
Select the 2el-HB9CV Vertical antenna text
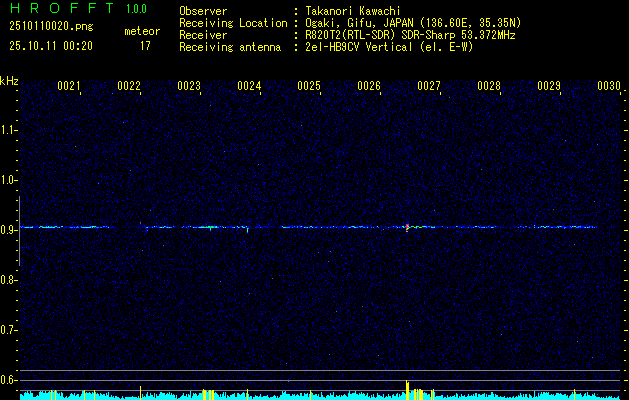(x=389, y=47)
